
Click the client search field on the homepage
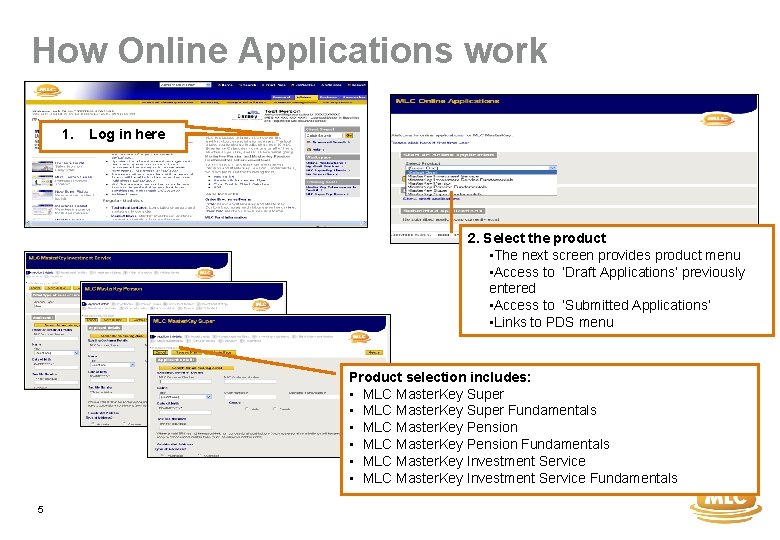pyautogui.click(x=324, y=136)
